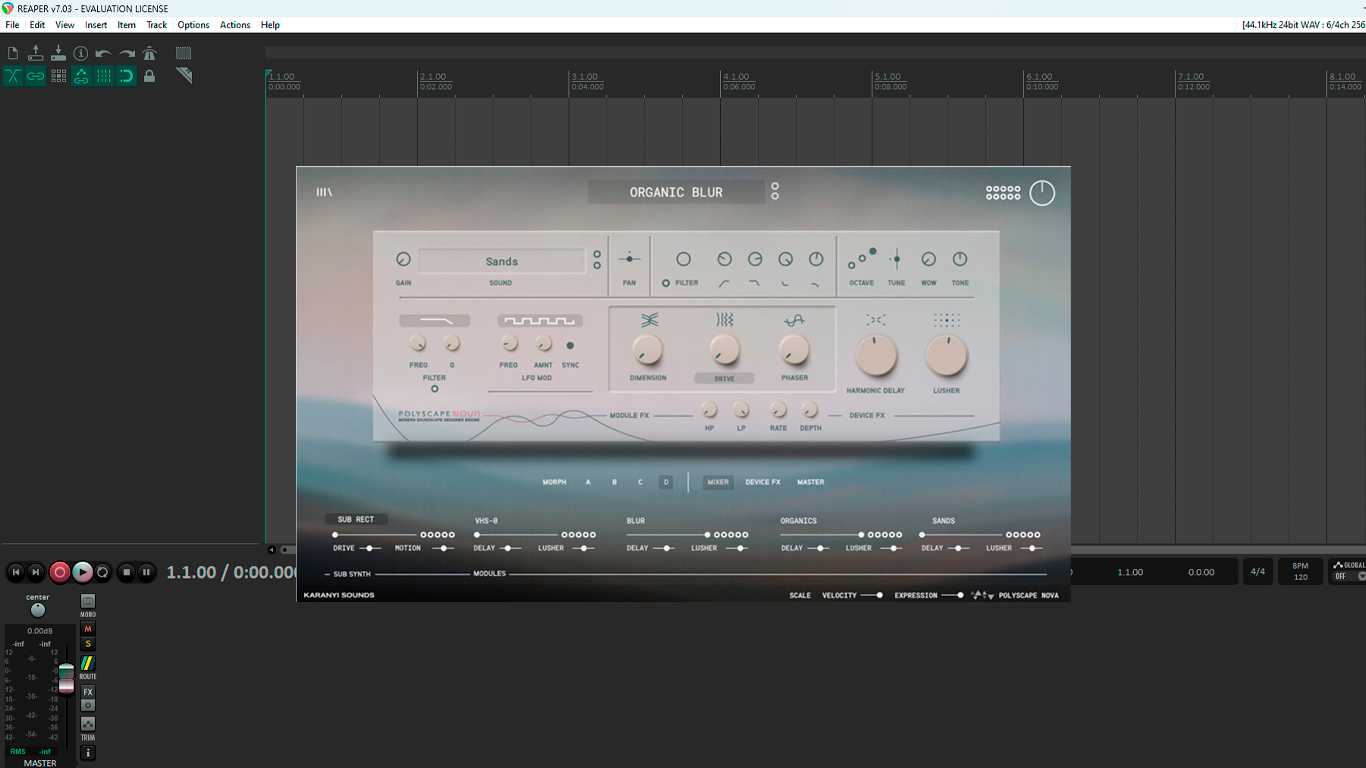
Task: Toggle the LFO SYNC dot
Action: [570, 345]
